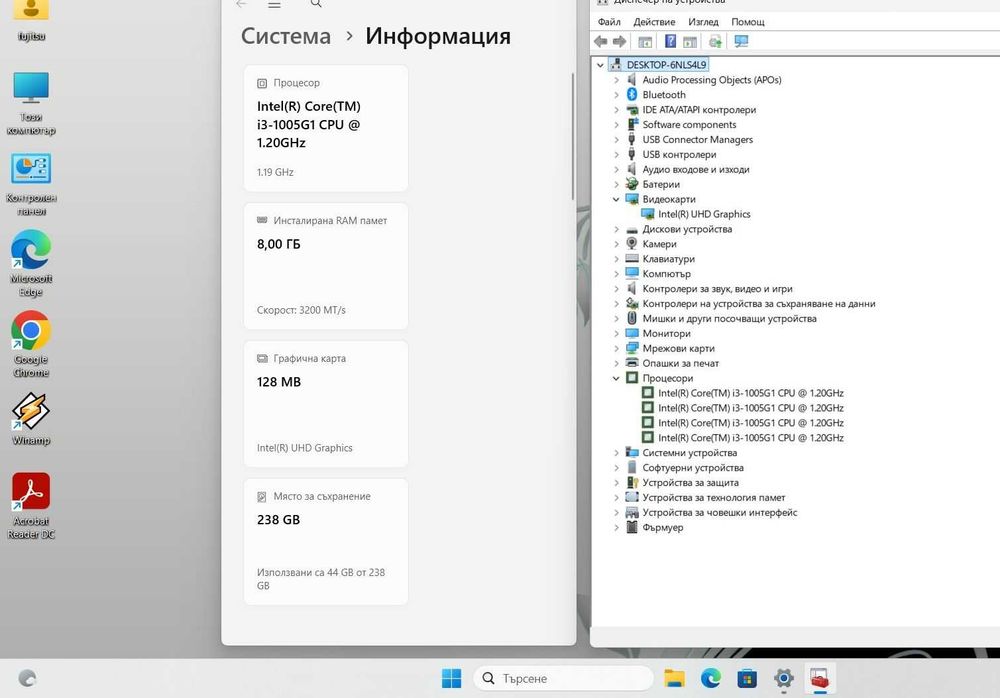Click the Back arrow in Device Manager toolbar
This screenshot has width=1000, height=698.
click(600, 41)
